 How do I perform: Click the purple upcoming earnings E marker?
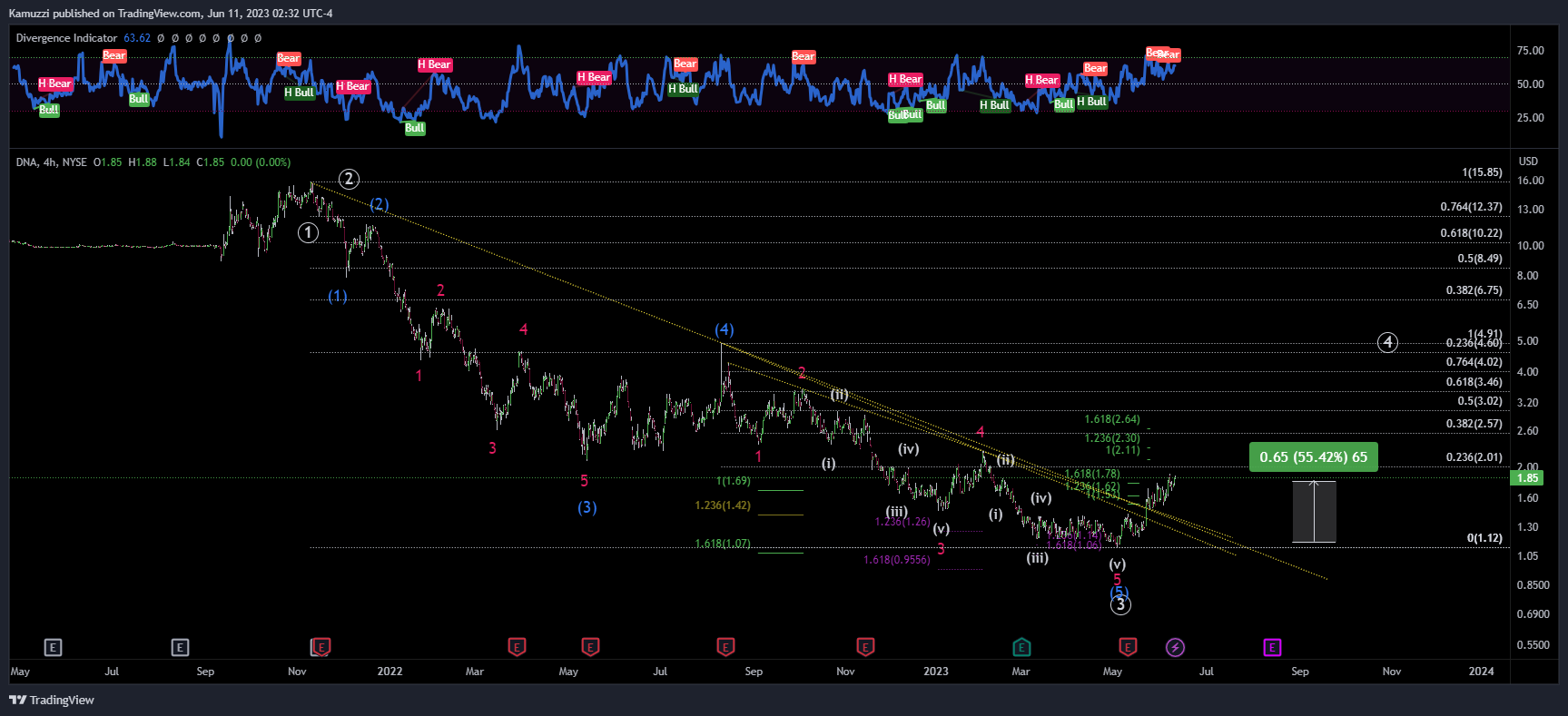click(x=1272, y=647)
